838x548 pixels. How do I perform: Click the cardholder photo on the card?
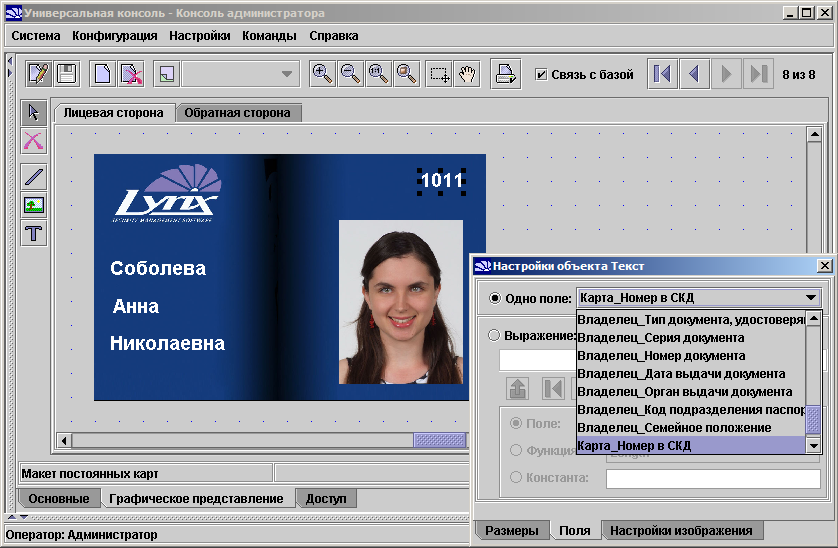click(x=401, y=302)
